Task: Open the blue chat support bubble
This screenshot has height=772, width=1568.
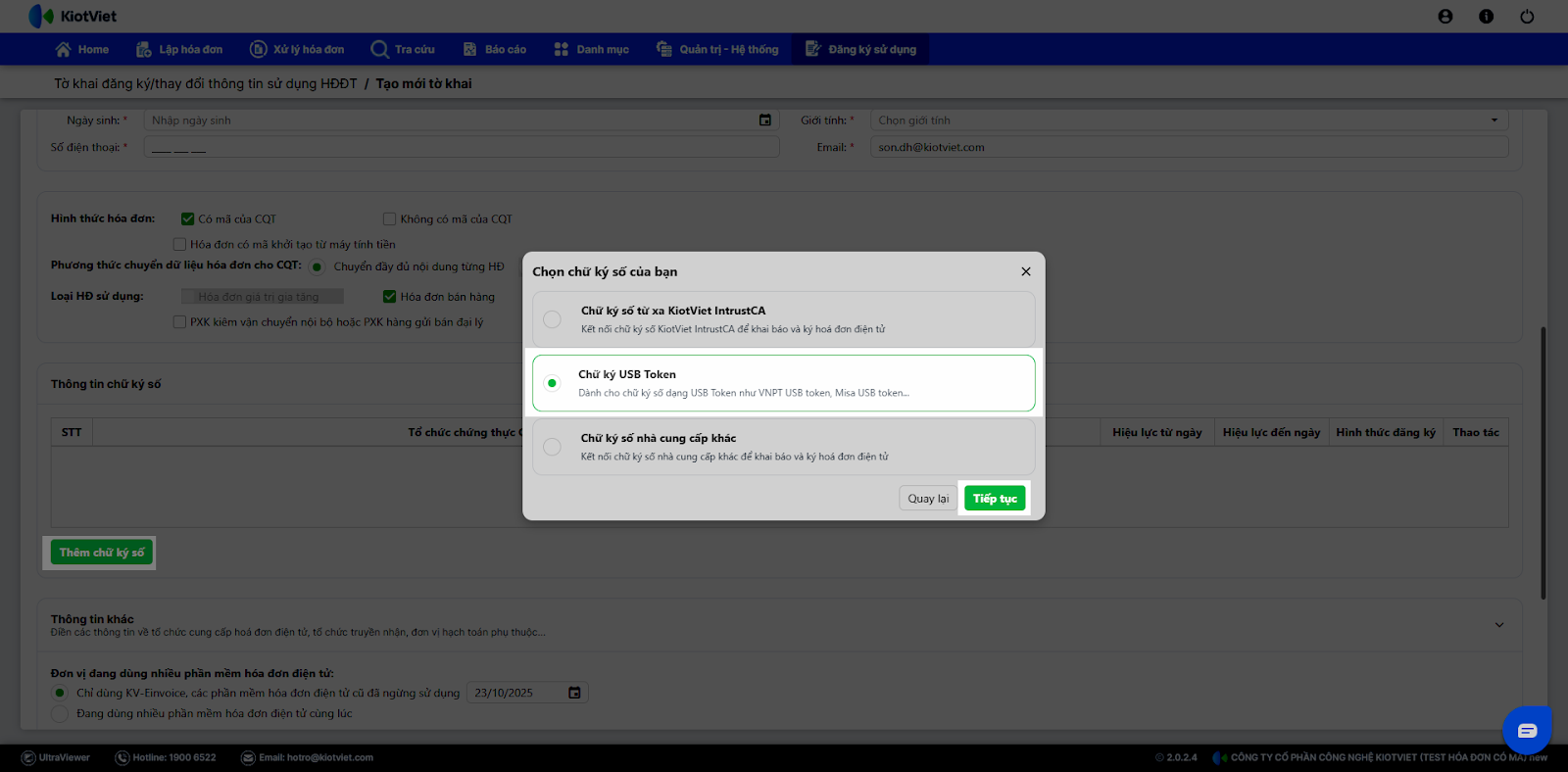Action: 1527,730
